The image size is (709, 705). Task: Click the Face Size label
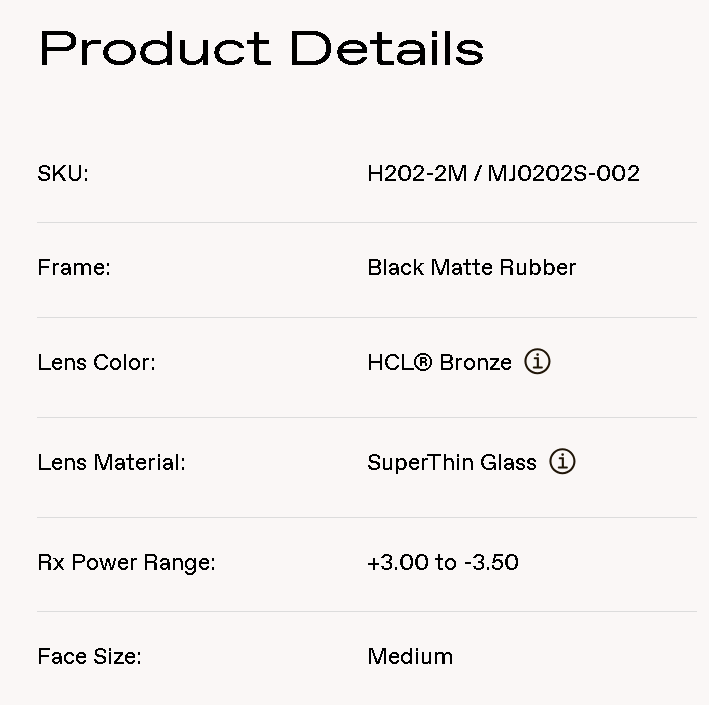(x=89, y=656)
